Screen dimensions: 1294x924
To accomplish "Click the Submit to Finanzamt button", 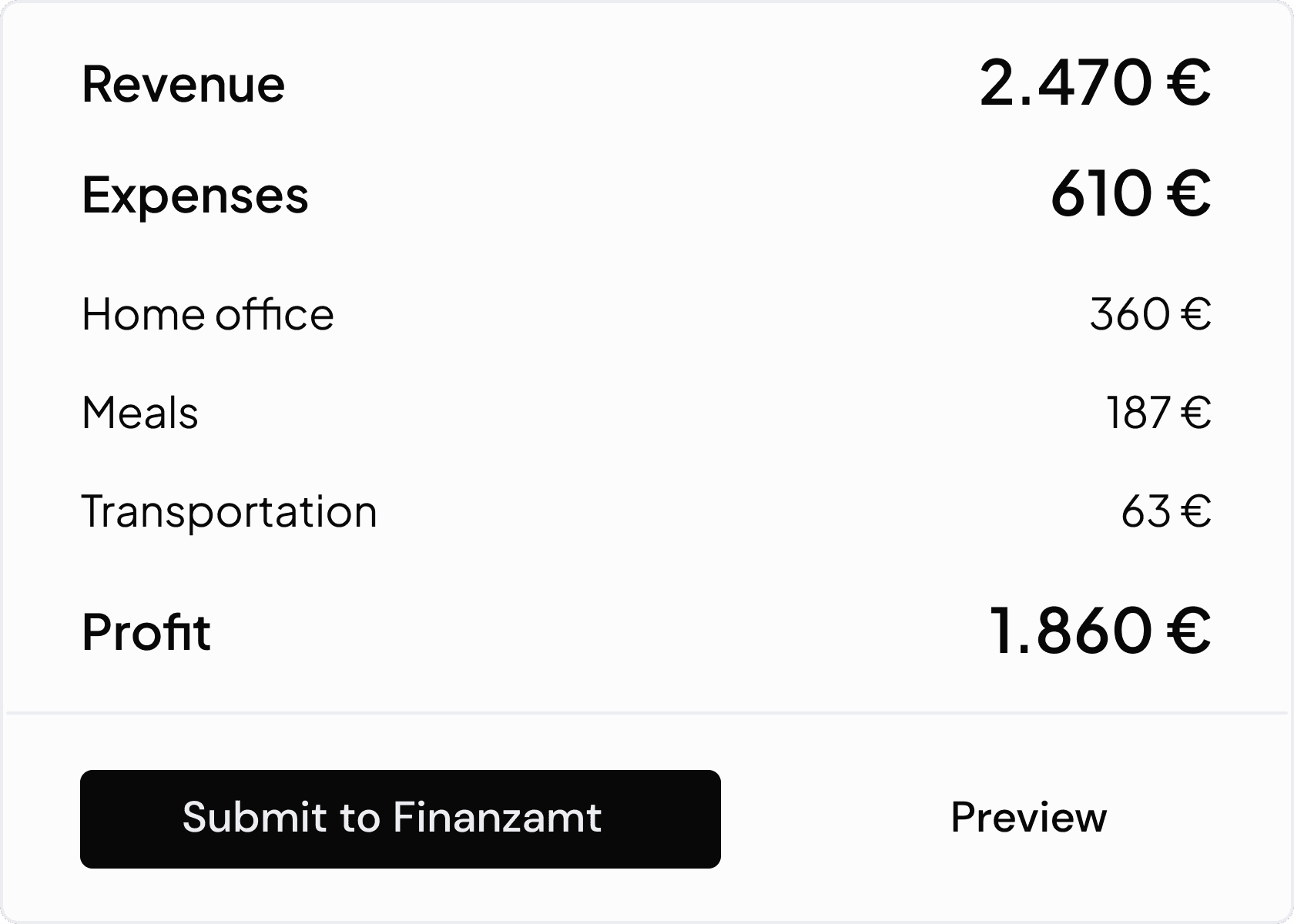I will tap(400, 819).
